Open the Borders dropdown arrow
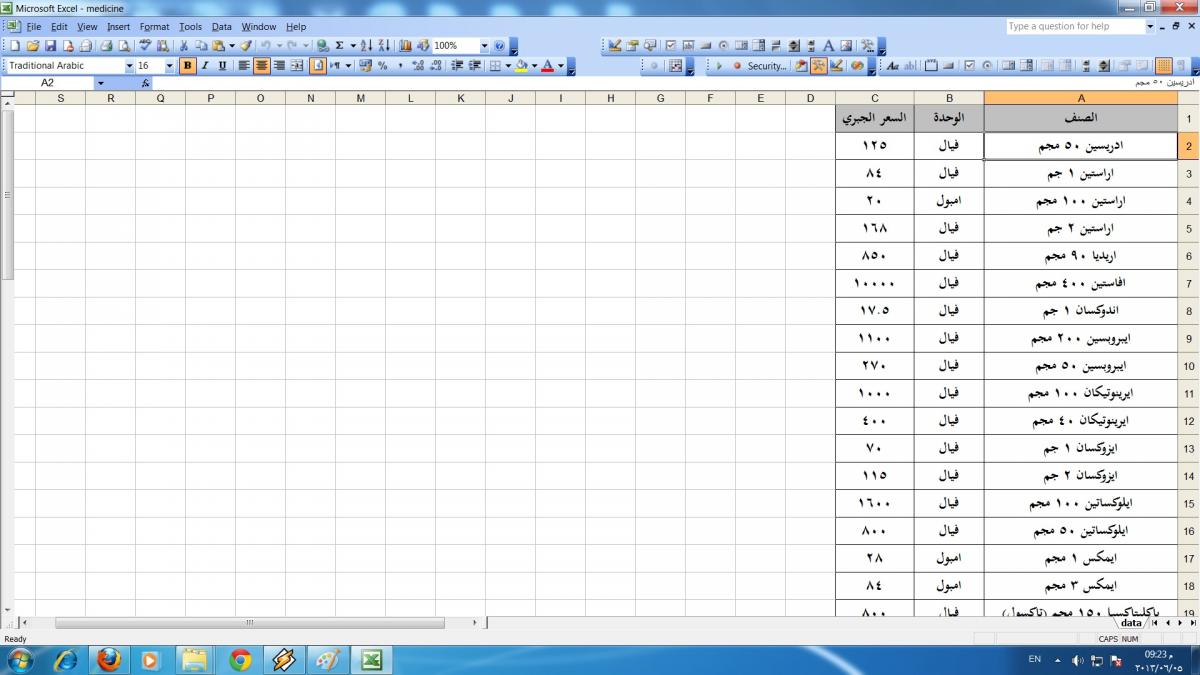Viewport: 1200px width, 675px height. (508, 66)
